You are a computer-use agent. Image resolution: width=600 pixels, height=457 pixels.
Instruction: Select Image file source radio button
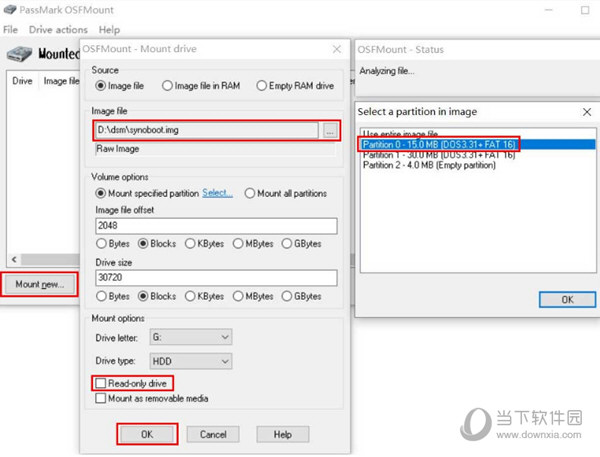(x=100, y=86)
